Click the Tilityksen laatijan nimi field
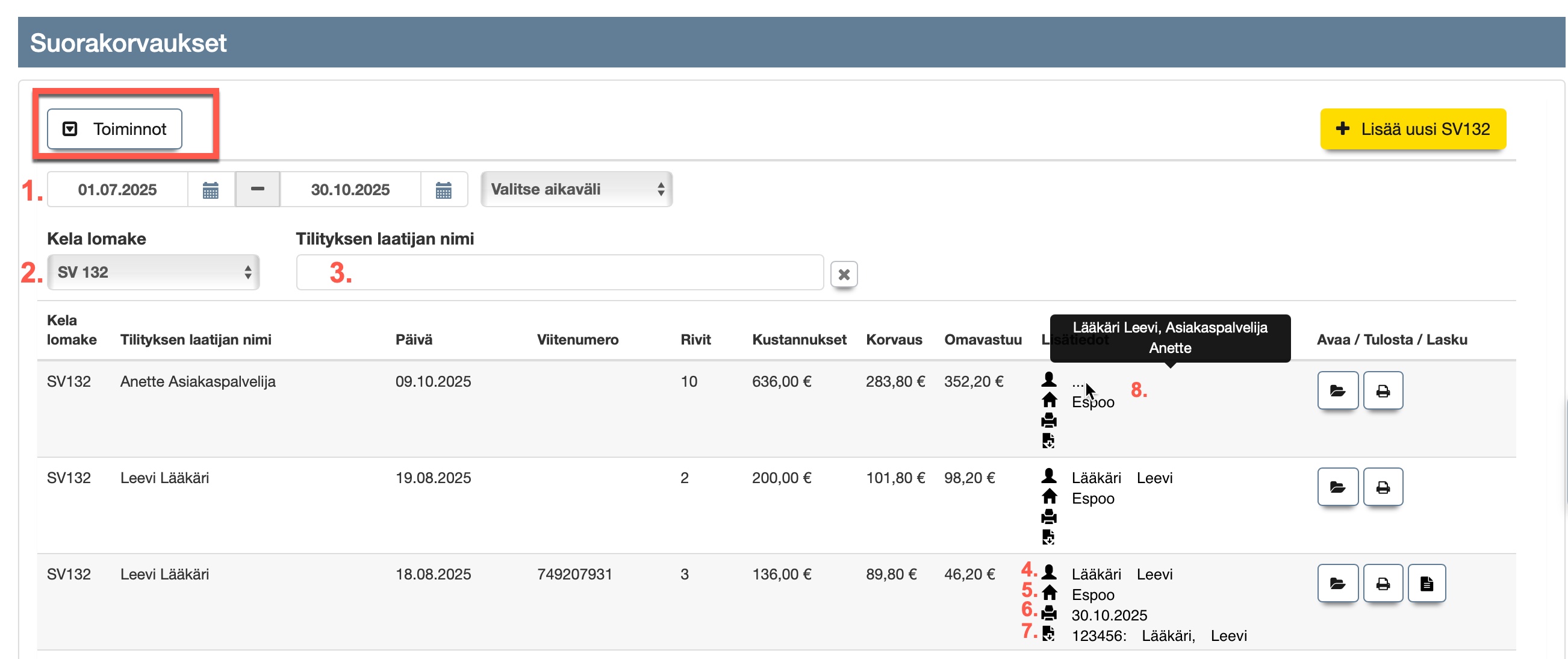Viewport: 1568px width, 659px height. 559,272
